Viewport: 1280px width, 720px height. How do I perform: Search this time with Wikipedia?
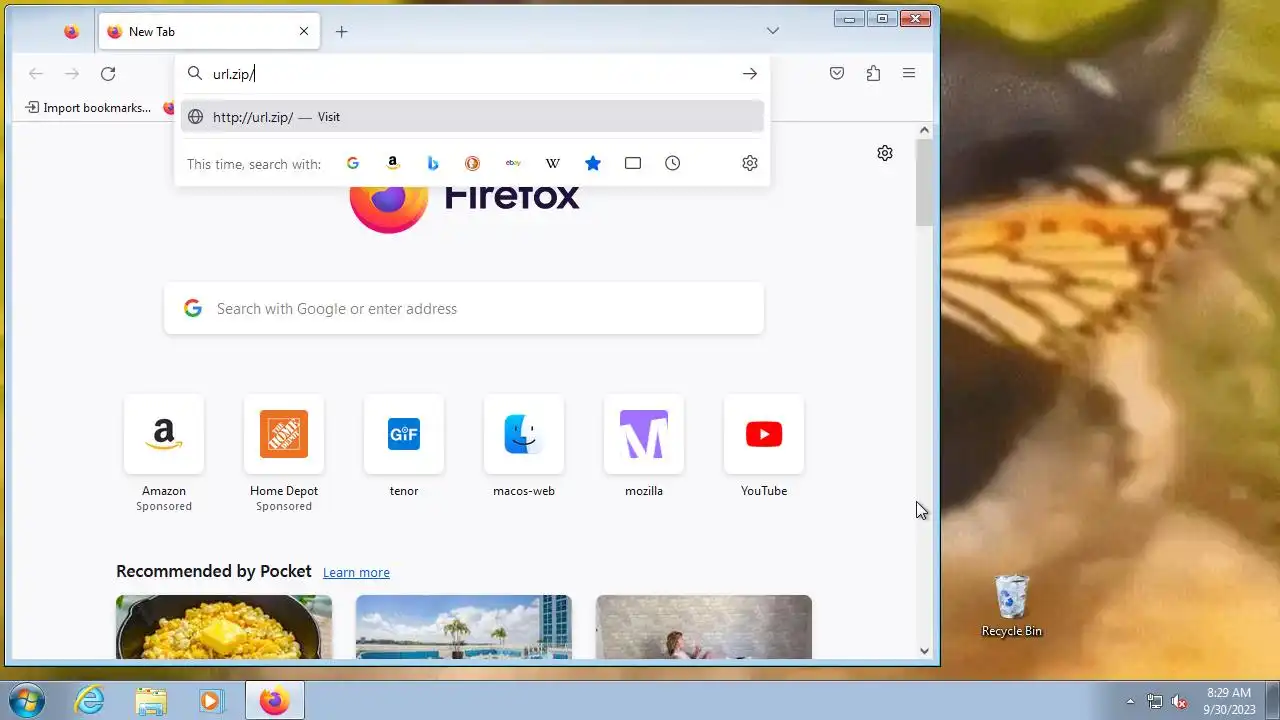pos(553,163)
